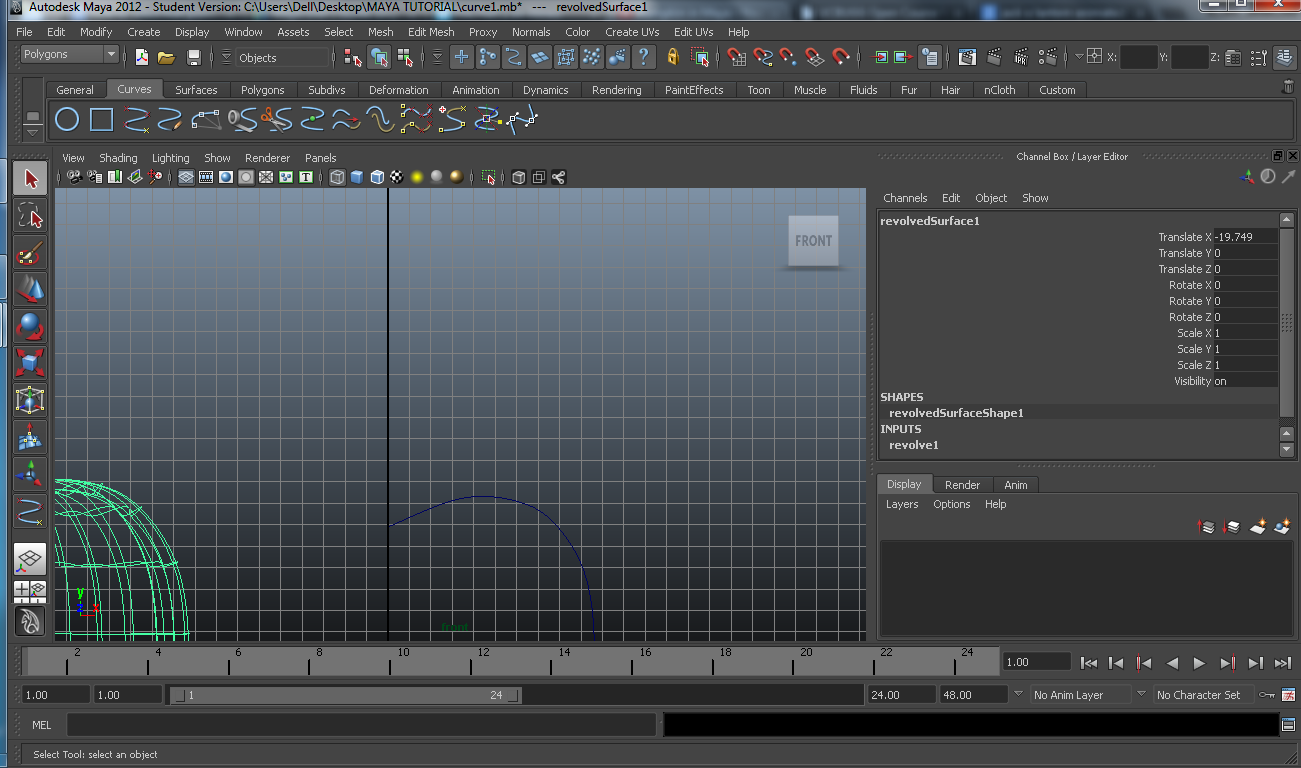The image size is (1301, 768).
Task: Click the Insert Knot shelf icon
Action: 312,121
